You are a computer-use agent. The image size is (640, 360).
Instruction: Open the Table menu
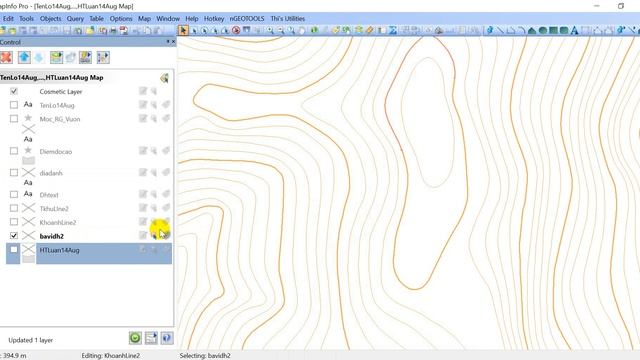tap(97, 18)
